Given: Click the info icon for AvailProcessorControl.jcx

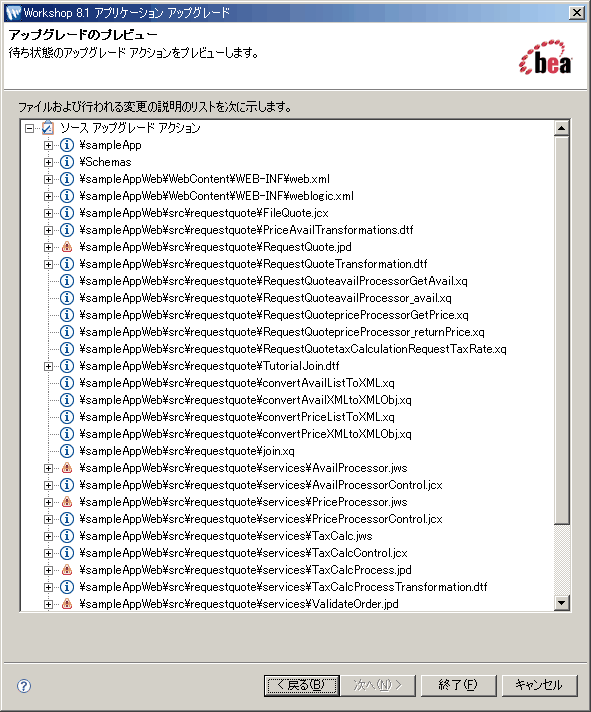Looking at the screenshot, I should coord(67,485).
